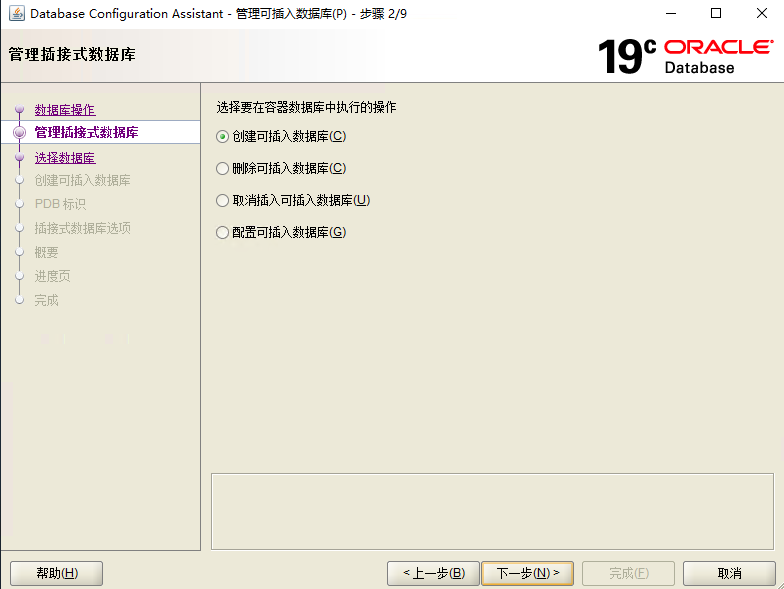Open the 选择数据库 step link
The image size is (784, 589).
coord(65,158)
